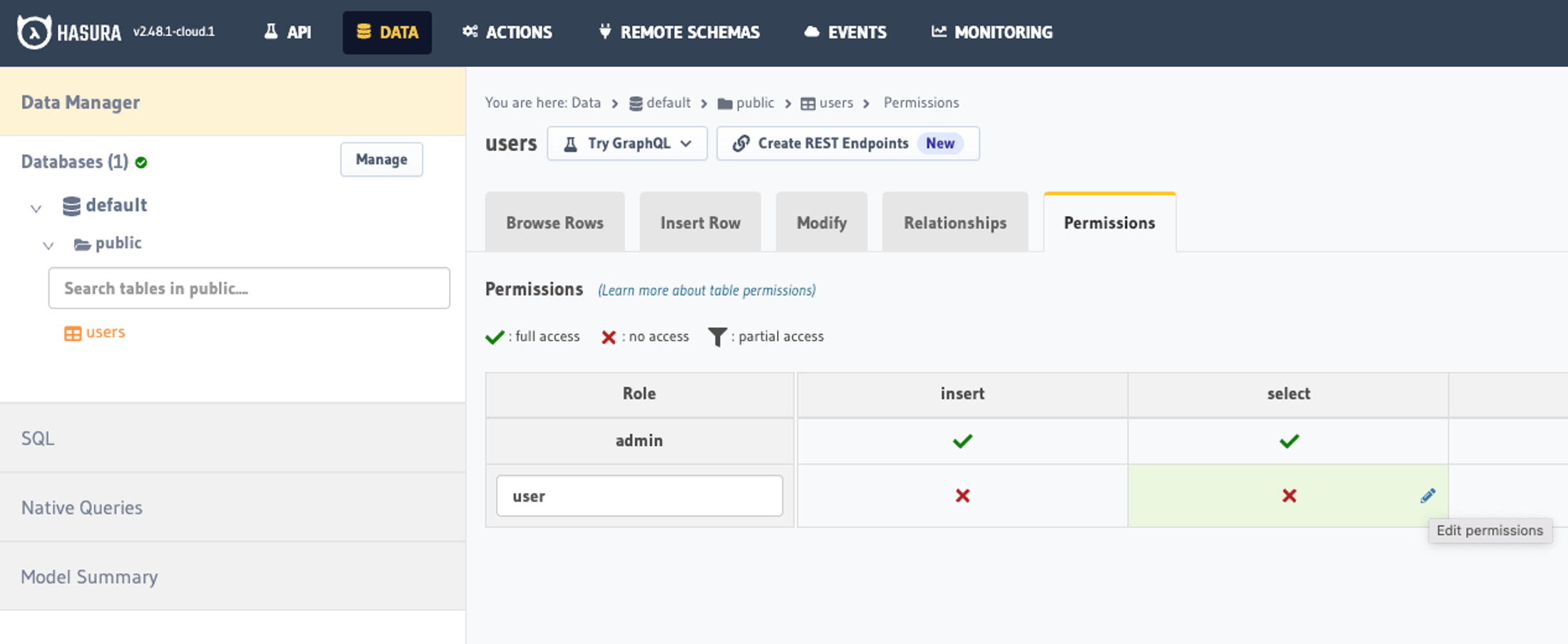Viewport: 1568px width, 644px height.
Task: Click the default database icon in sidebar
Action: tap(71, 206)
